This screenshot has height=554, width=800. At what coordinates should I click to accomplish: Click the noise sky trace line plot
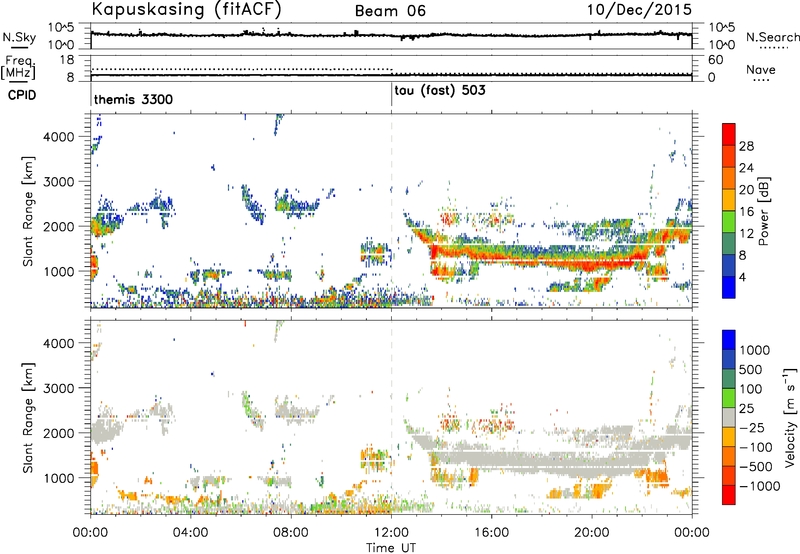point(391,35)
